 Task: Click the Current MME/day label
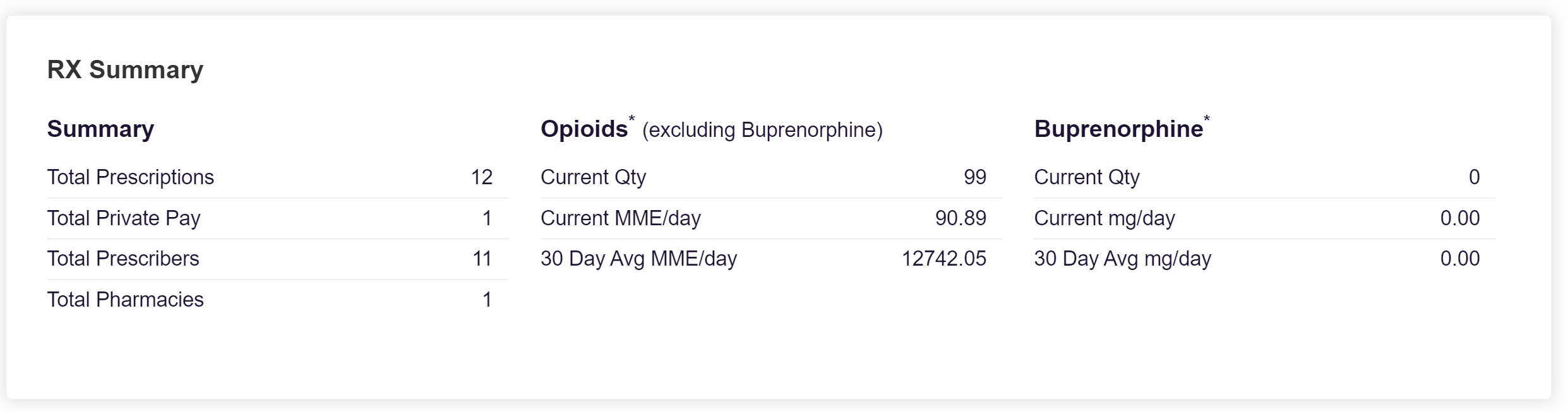click(x=620, y=218)
